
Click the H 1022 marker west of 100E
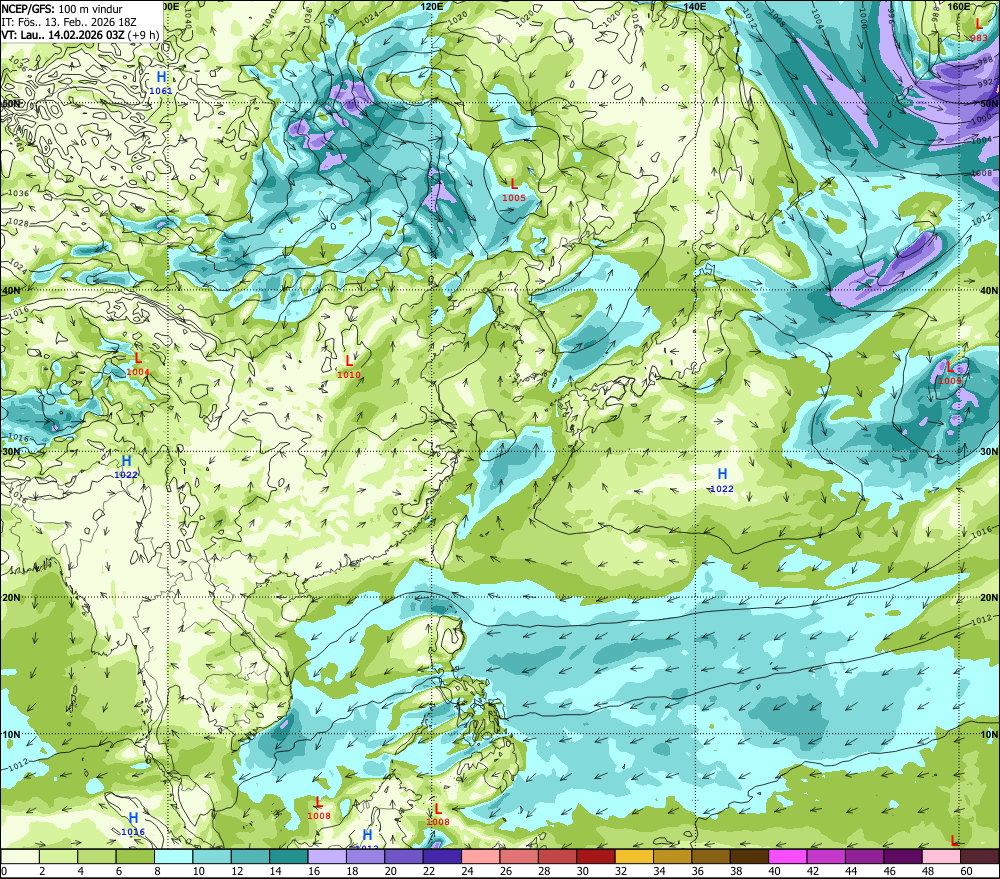pos(126,466)
